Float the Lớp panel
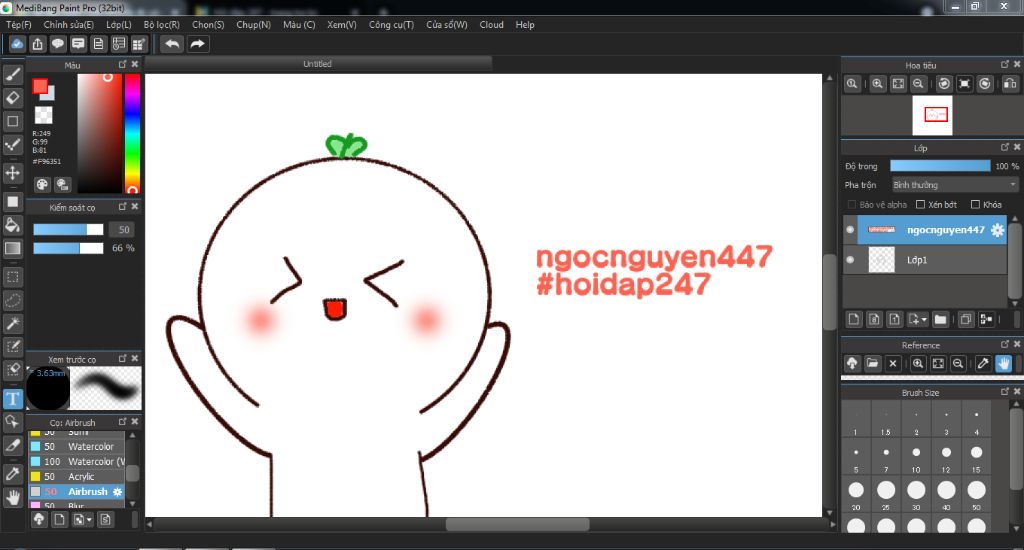Screen dimensions: 1024x550 click(1004, 147)
